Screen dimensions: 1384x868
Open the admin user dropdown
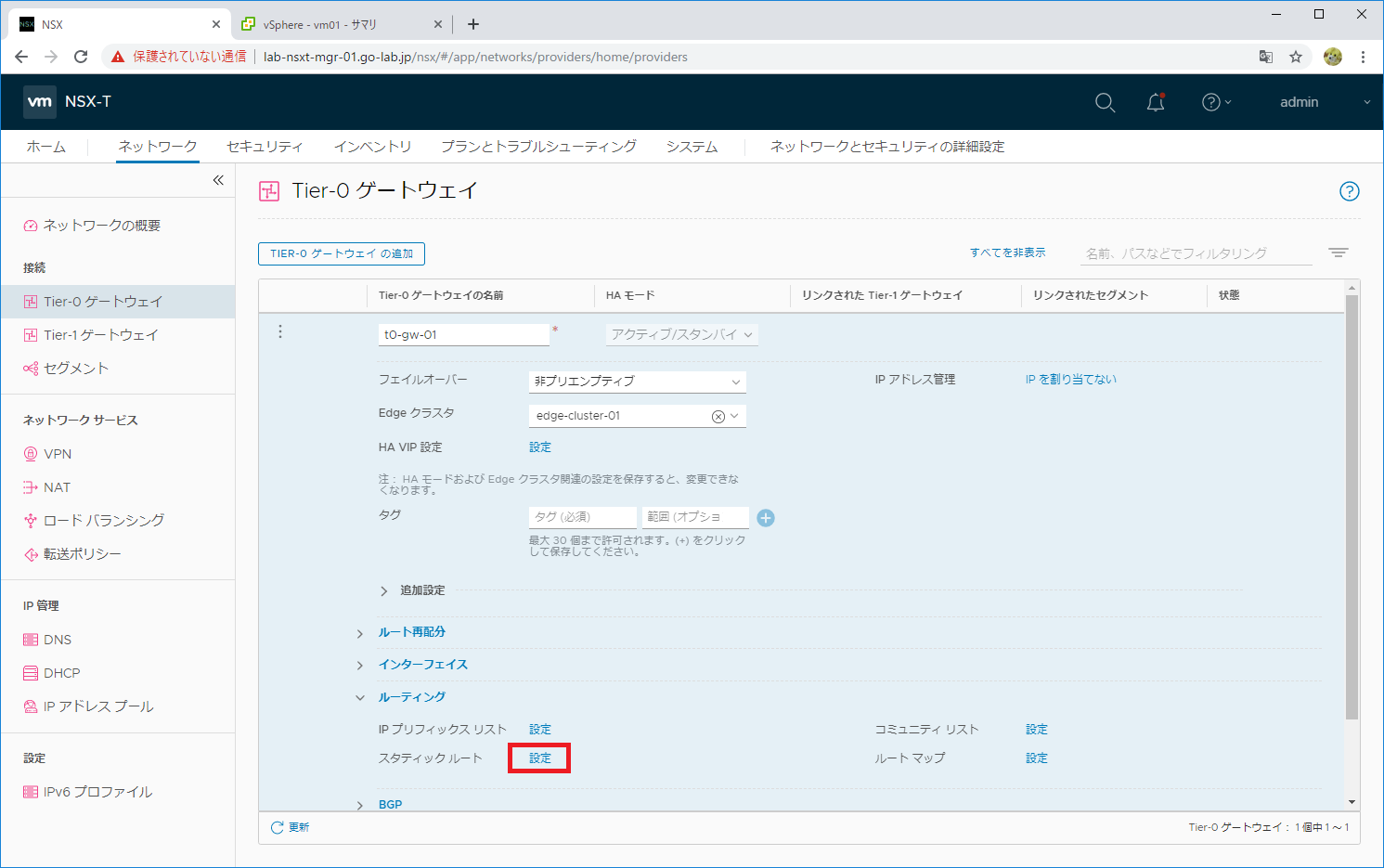coord(1325,102)
